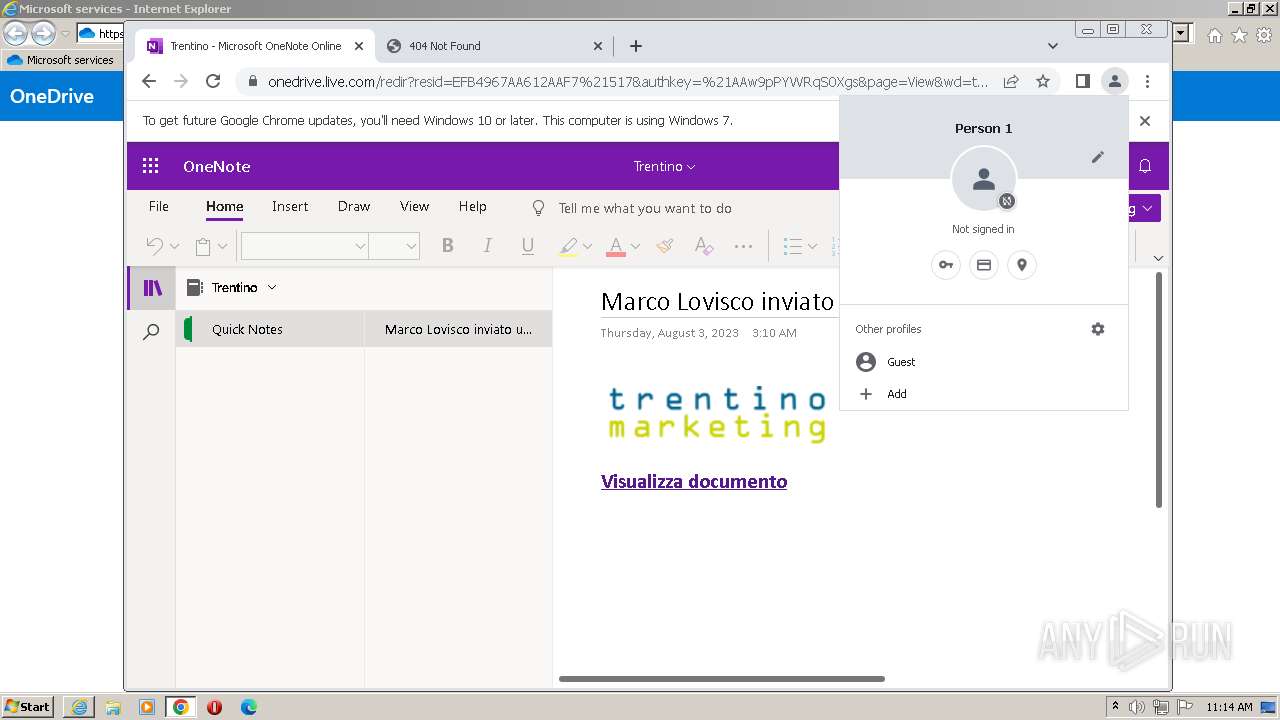Toggle Chrome side panel icon

click(x=1082, y=81)
